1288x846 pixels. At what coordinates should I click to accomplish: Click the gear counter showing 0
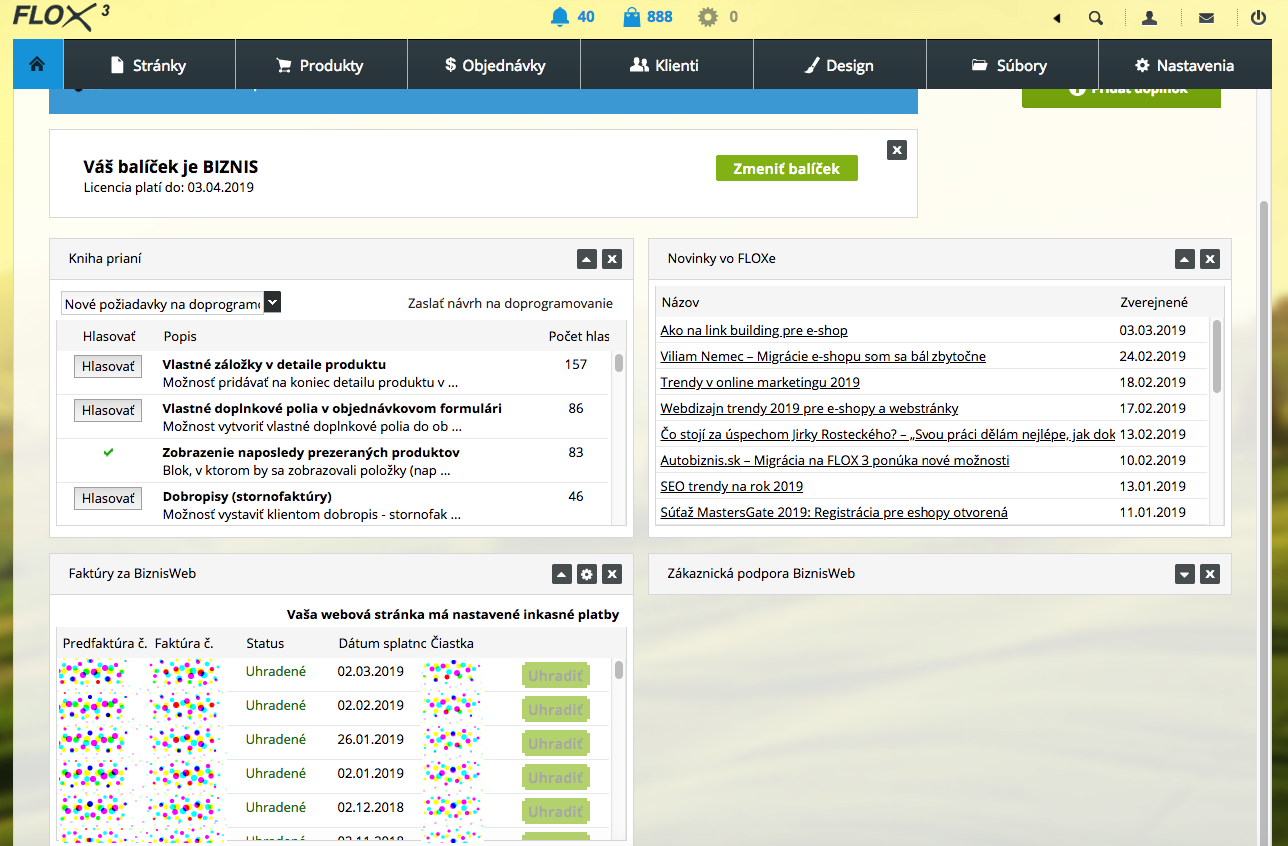point(718,17)
